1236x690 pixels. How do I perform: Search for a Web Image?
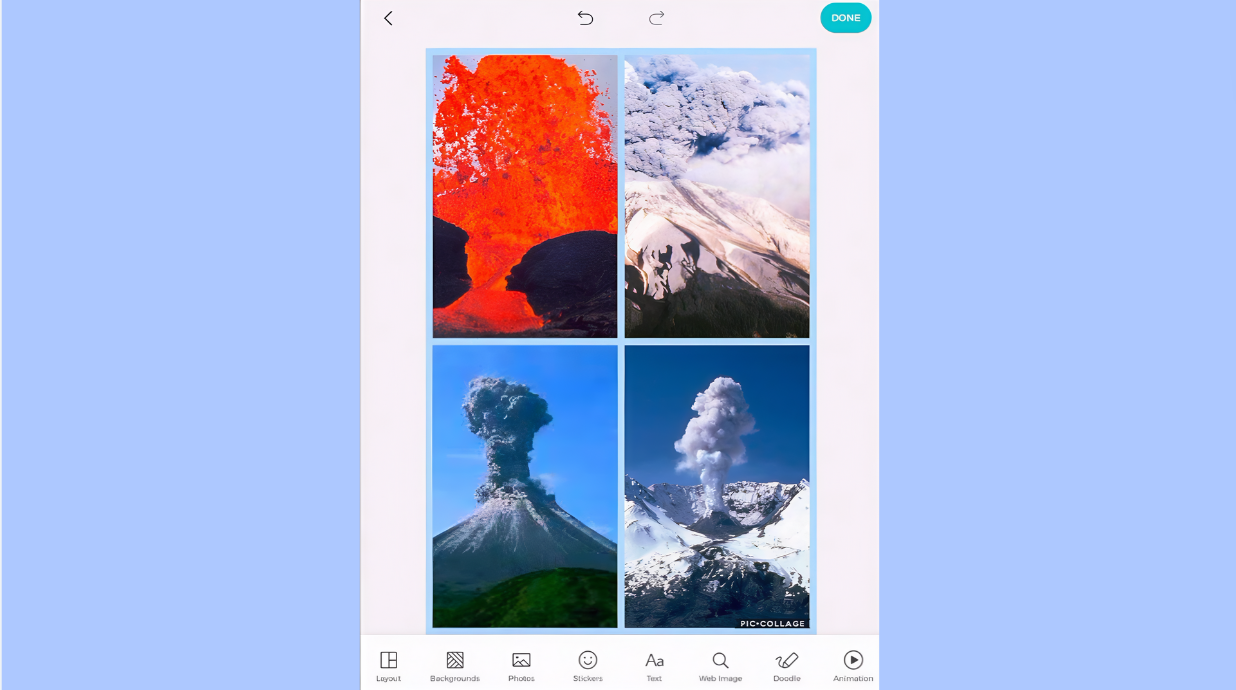[x=720, y=665]
